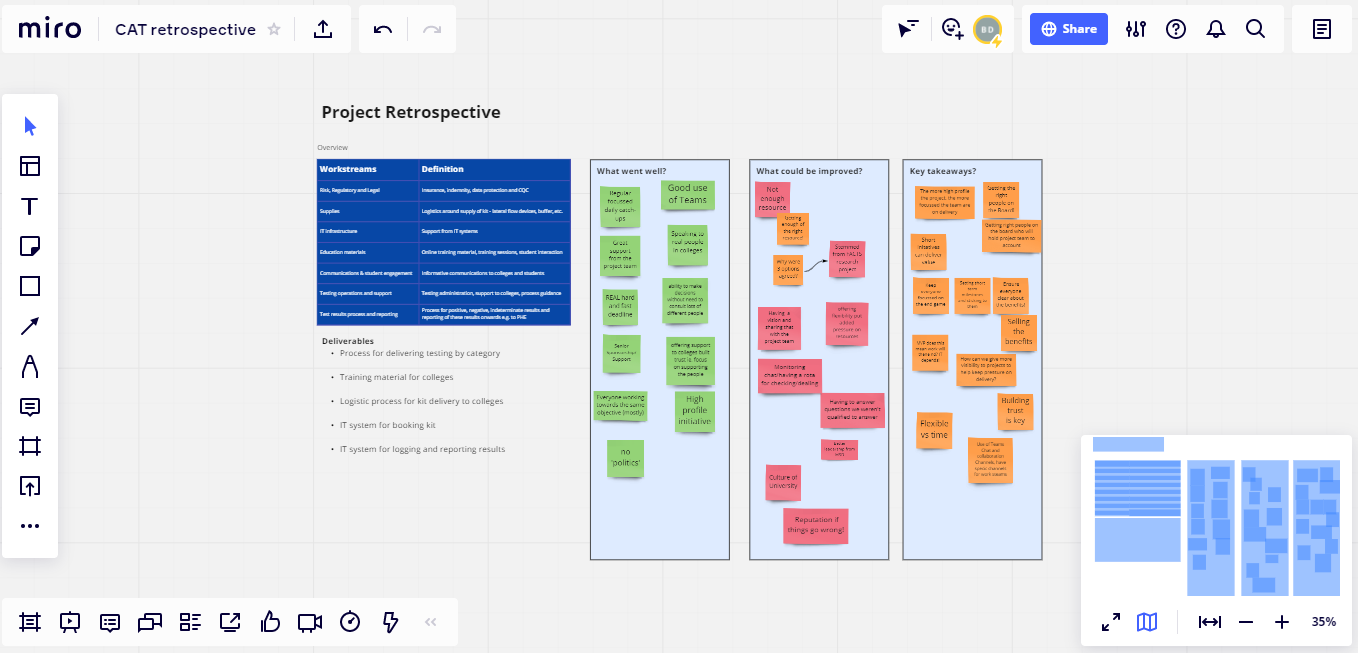
Task: Select the Frame tool in left toolbar
Action: [30, 446]
